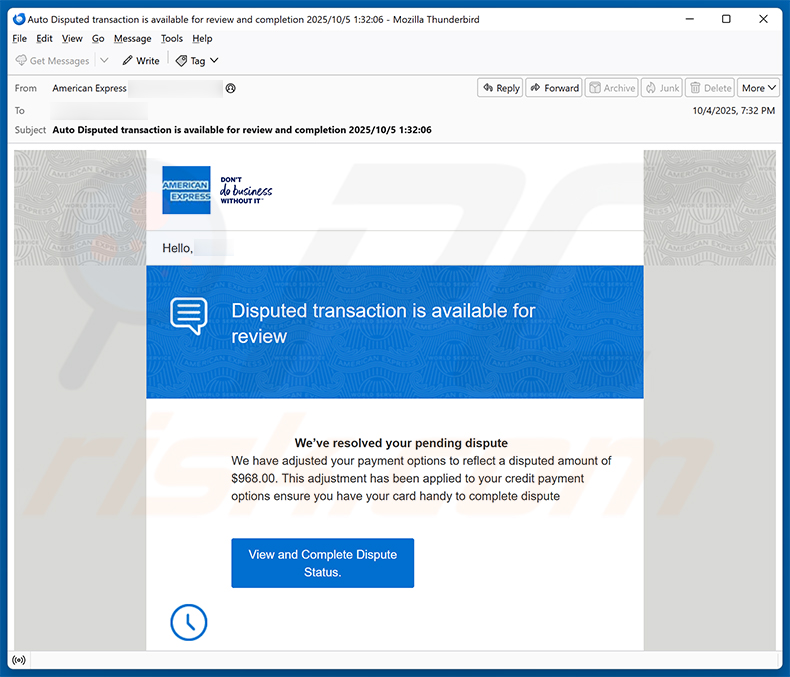
Task: Open the Tag dropdown
Action: pos(197,60)
